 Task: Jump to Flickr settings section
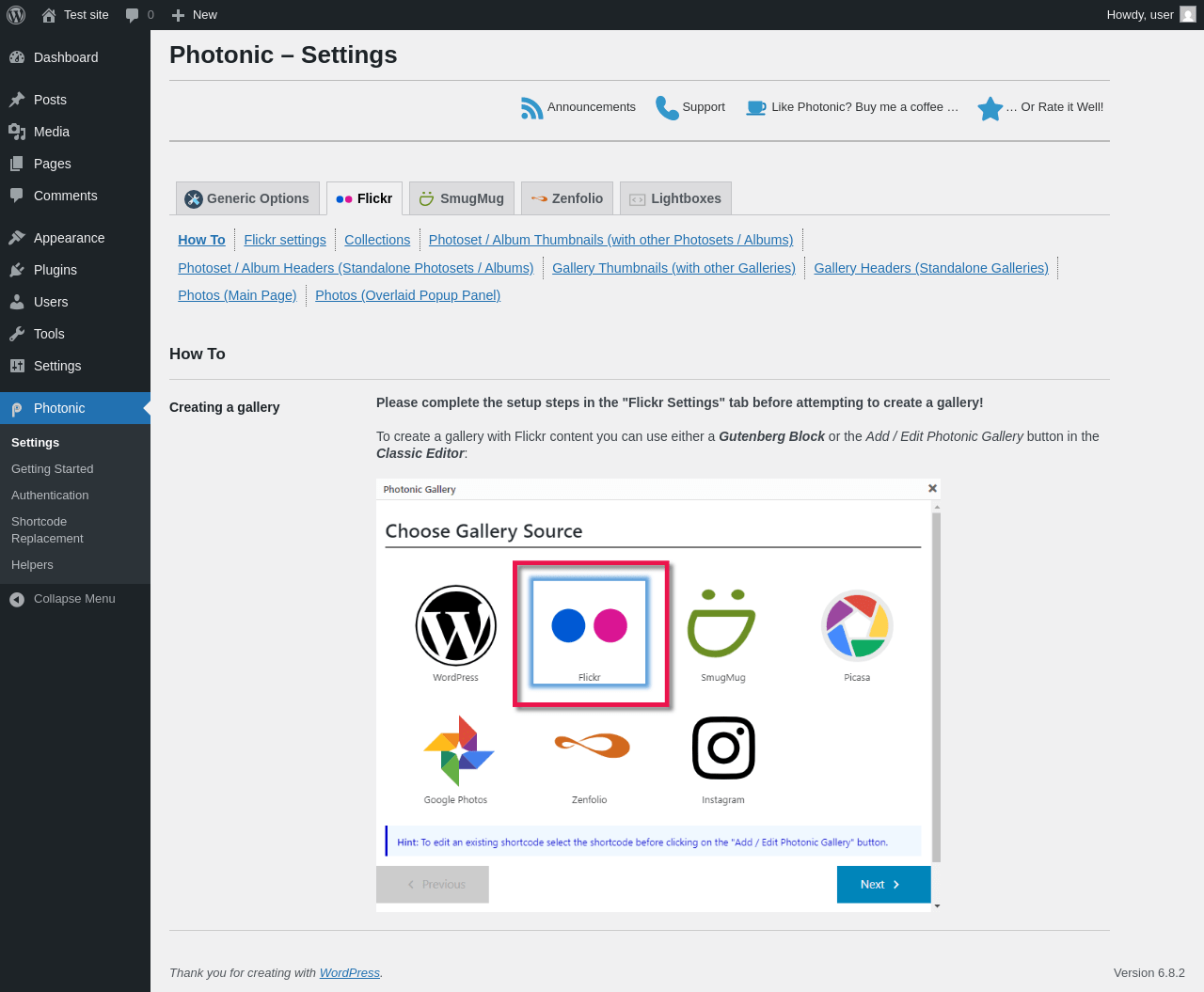[285, 240]
